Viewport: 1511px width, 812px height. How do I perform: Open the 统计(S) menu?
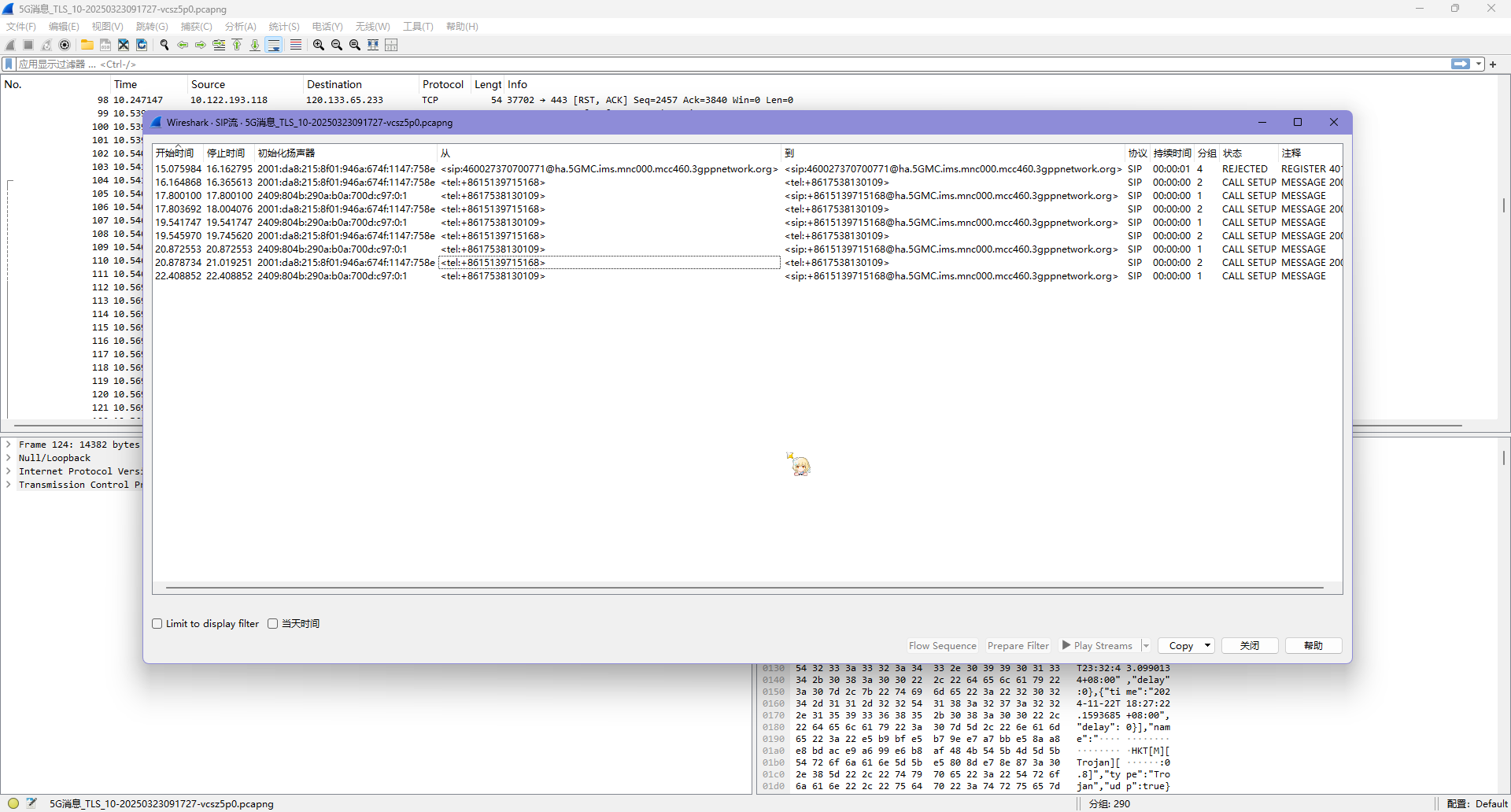pyautogui.click(x=283, y=27)
